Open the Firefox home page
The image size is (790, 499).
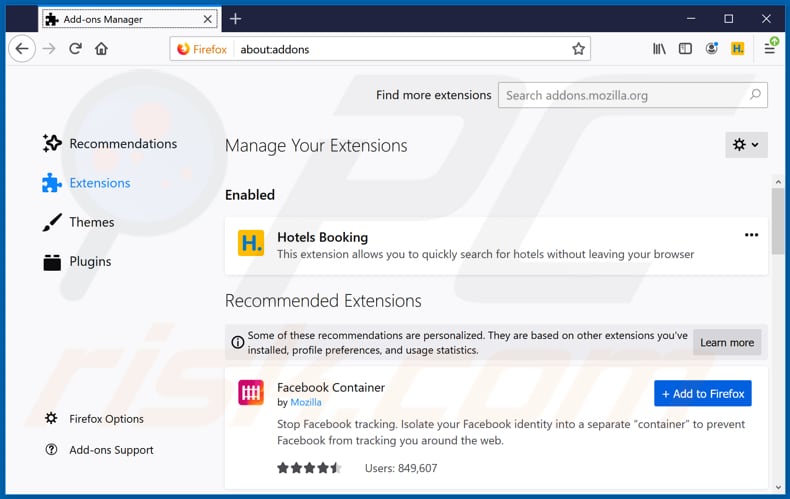[101, 49]
